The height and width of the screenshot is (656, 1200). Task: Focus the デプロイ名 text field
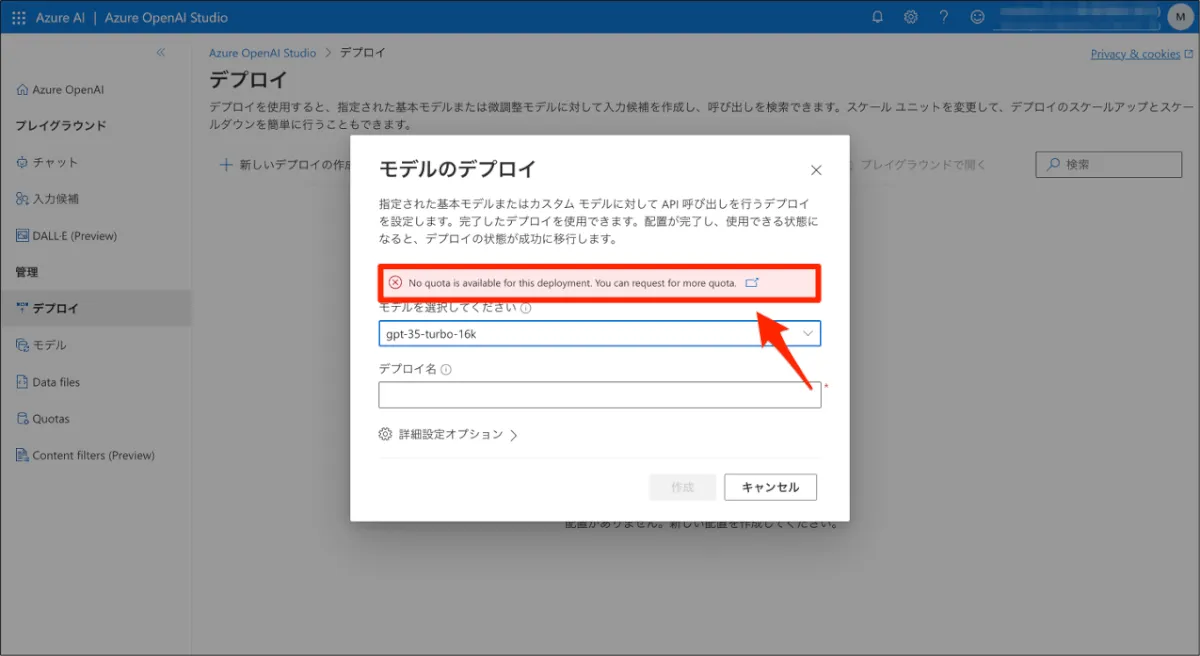600,395
